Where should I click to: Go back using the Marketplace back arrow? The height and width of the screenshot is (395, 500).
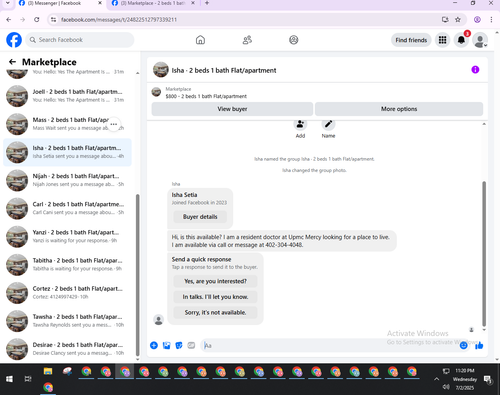[x=12, y=62]
